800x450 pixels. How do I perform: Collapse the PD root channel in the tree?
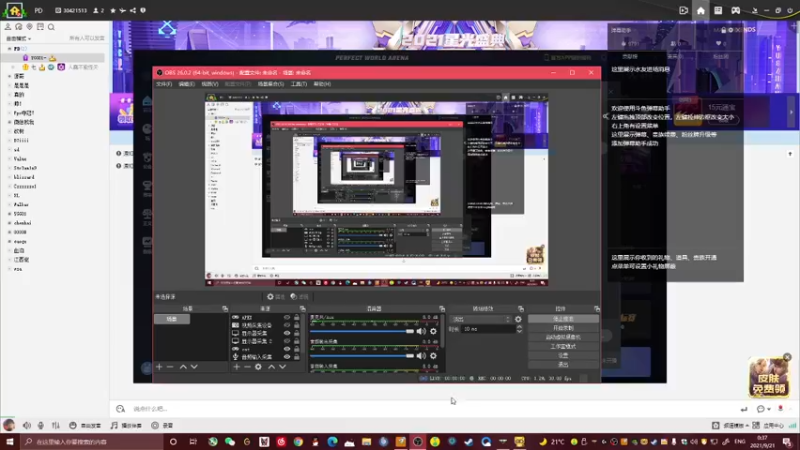coord(9,48)
